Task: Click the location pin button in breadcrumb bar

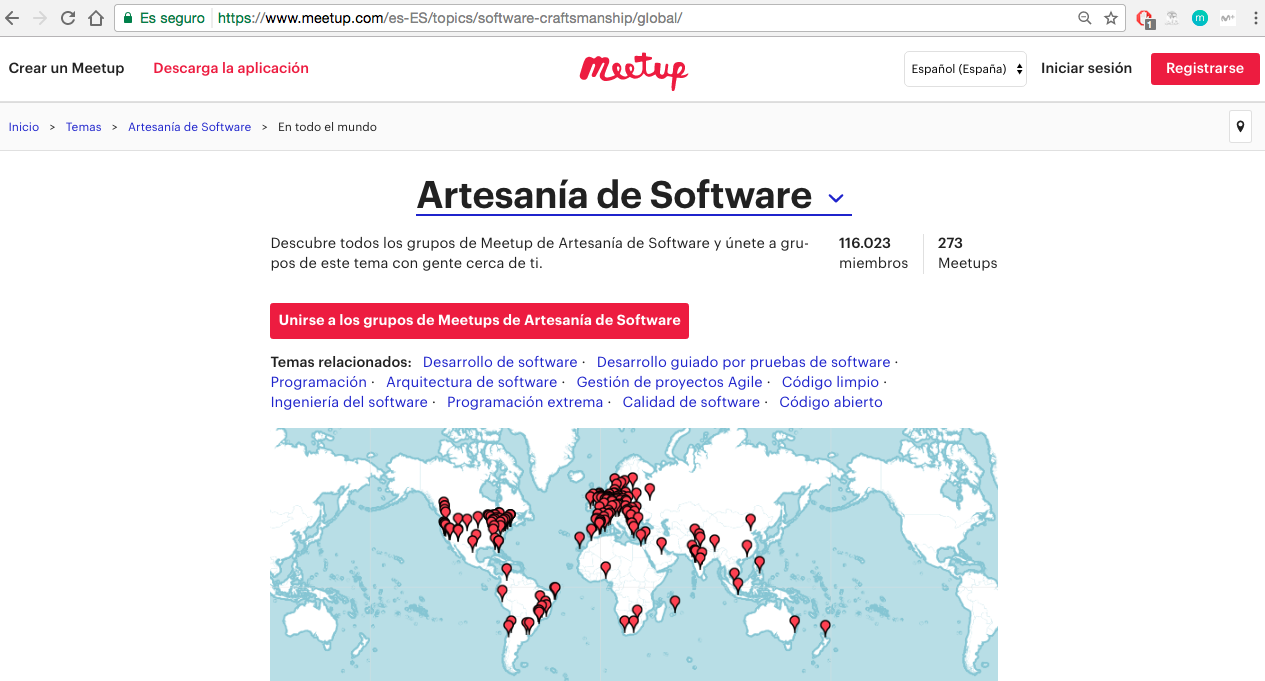Action: click(1240, 127)
